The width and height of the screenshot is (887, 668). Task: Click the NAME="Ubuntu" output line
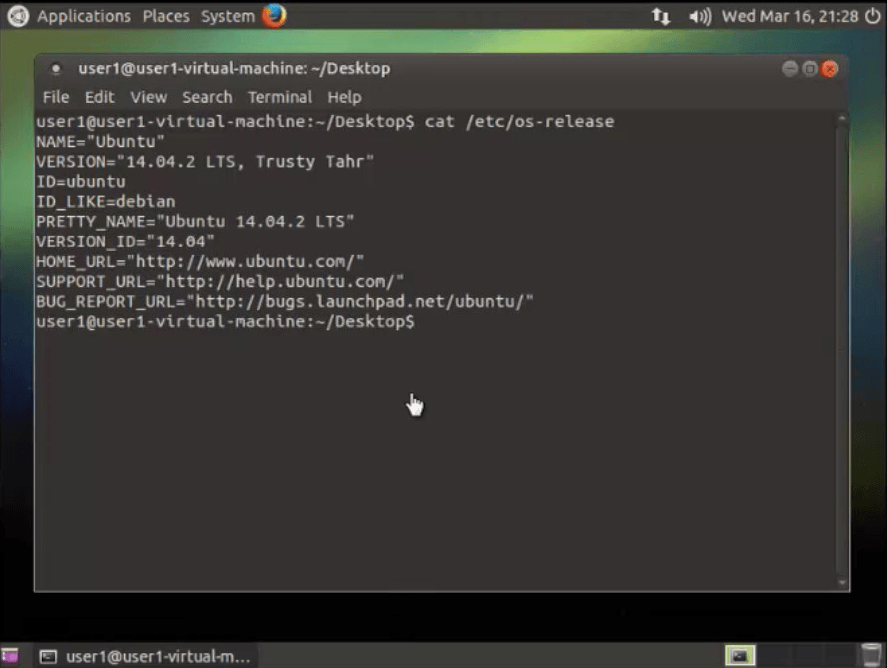pyautogui.click(x=100, y=141)
